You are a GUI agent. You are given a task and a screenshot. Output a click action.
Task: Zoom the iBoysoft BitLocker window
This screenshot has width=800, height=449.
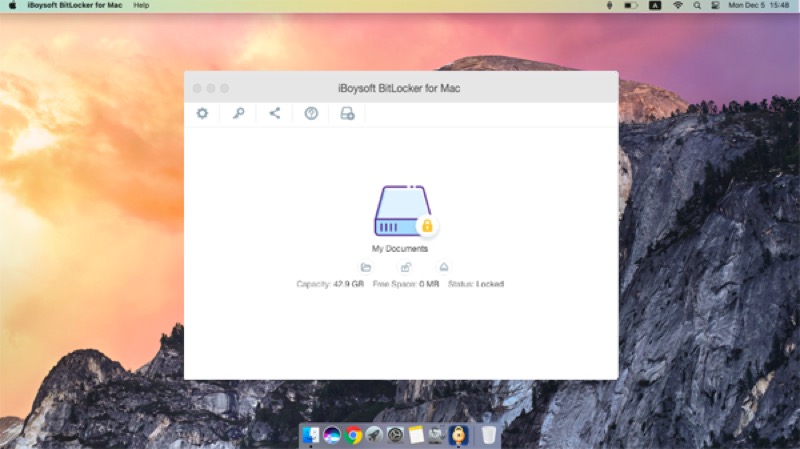(x=224, y=88)
